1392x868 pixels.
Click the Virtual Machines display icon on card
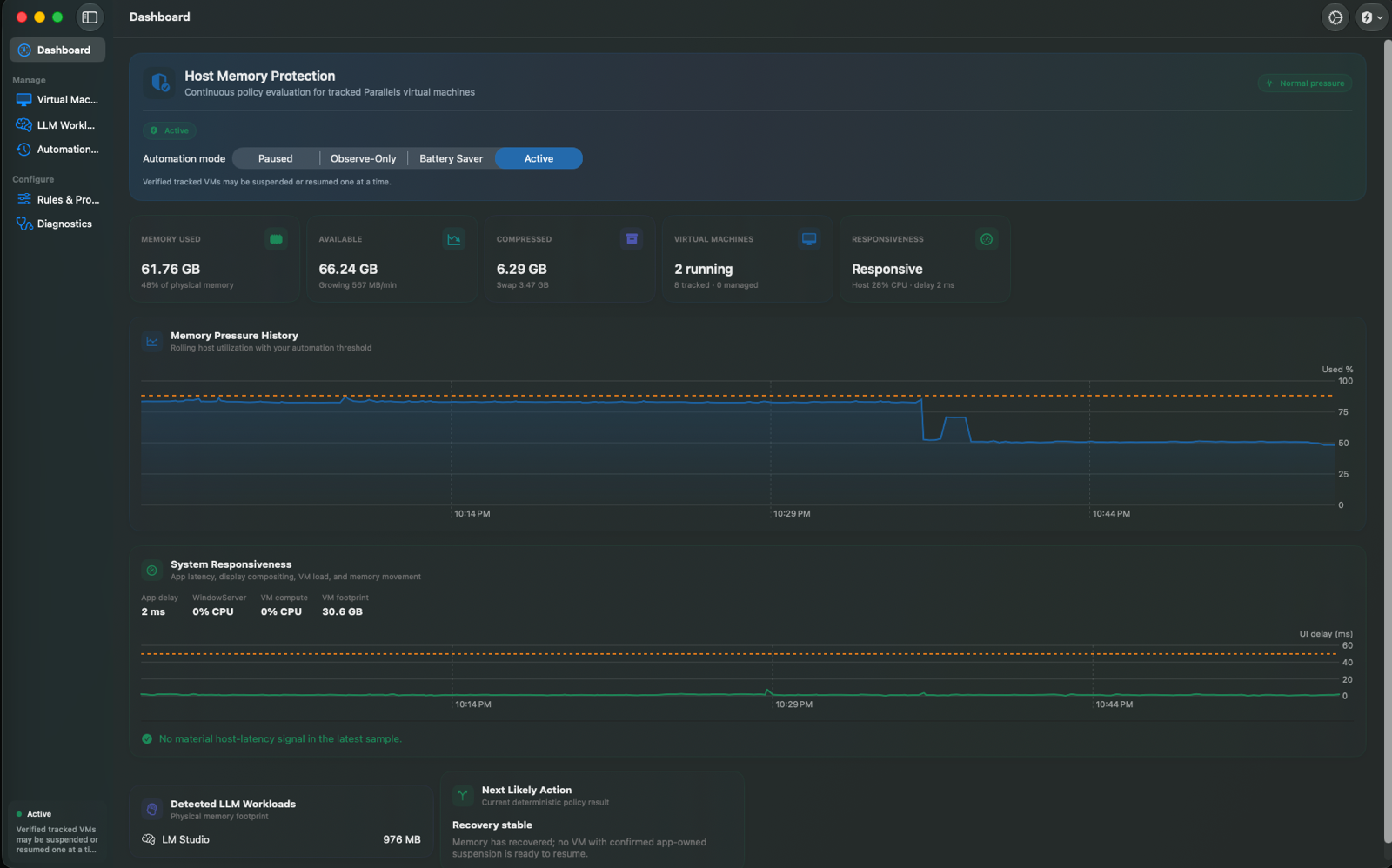809,239
